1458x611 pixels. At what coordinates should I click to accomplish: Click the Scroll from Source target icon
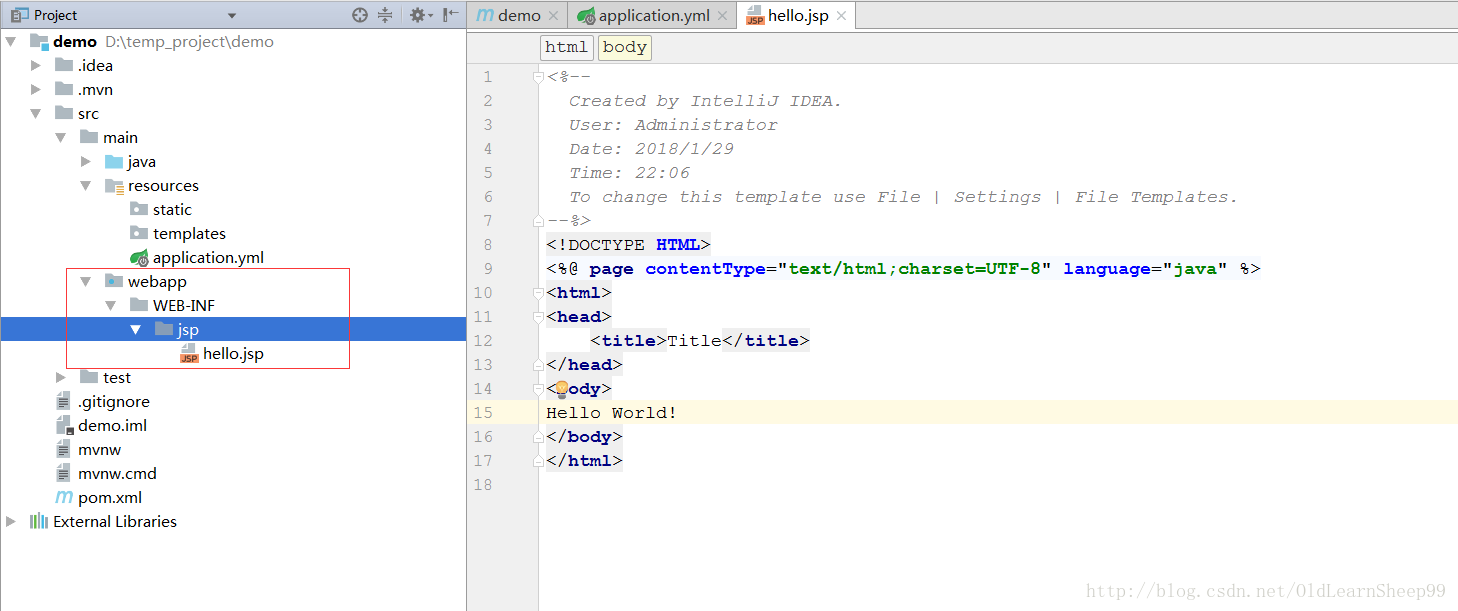[x=360, y=15]
